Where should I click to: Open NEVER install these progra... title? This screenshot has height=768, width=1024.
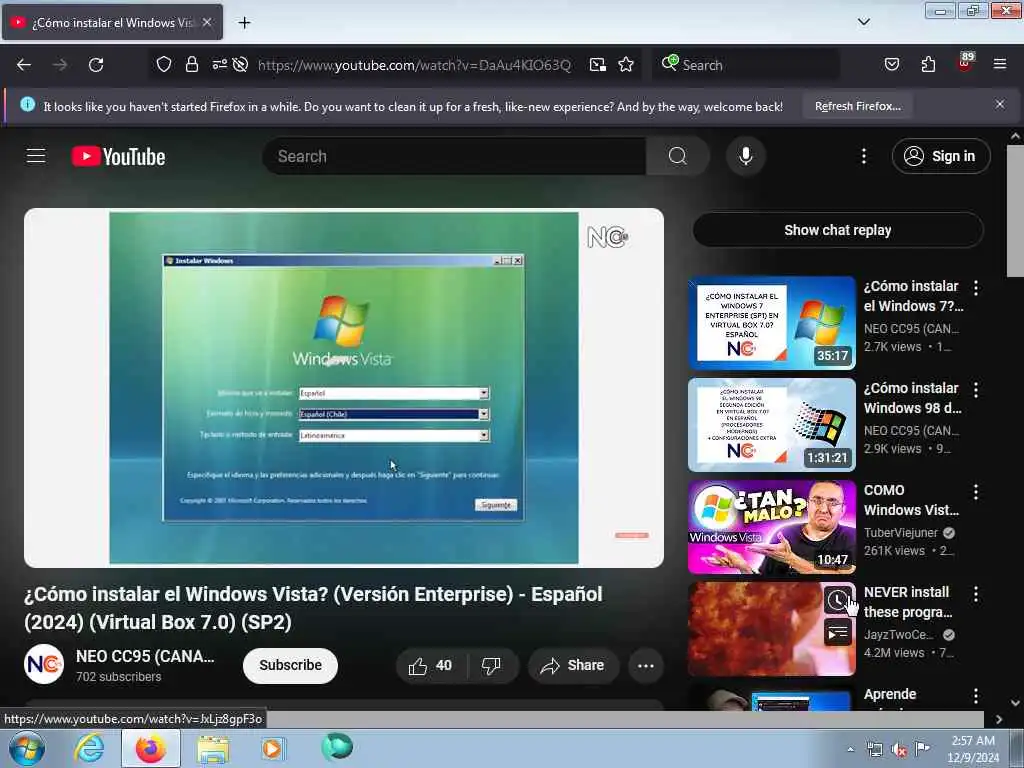pyautogui.click(x=908, y=601)
